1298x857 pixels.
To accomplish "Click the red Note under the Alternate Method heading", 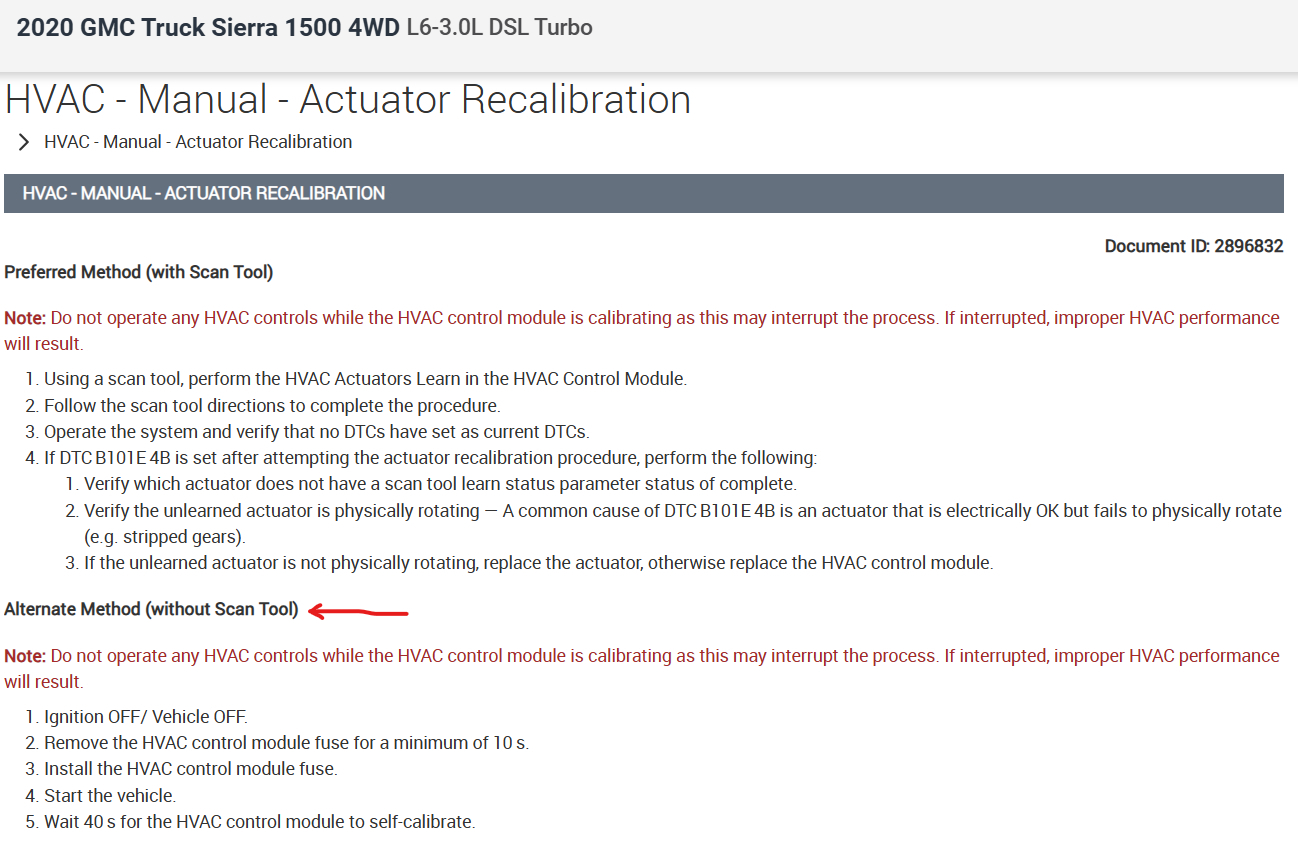I will (x=642, y=669).
